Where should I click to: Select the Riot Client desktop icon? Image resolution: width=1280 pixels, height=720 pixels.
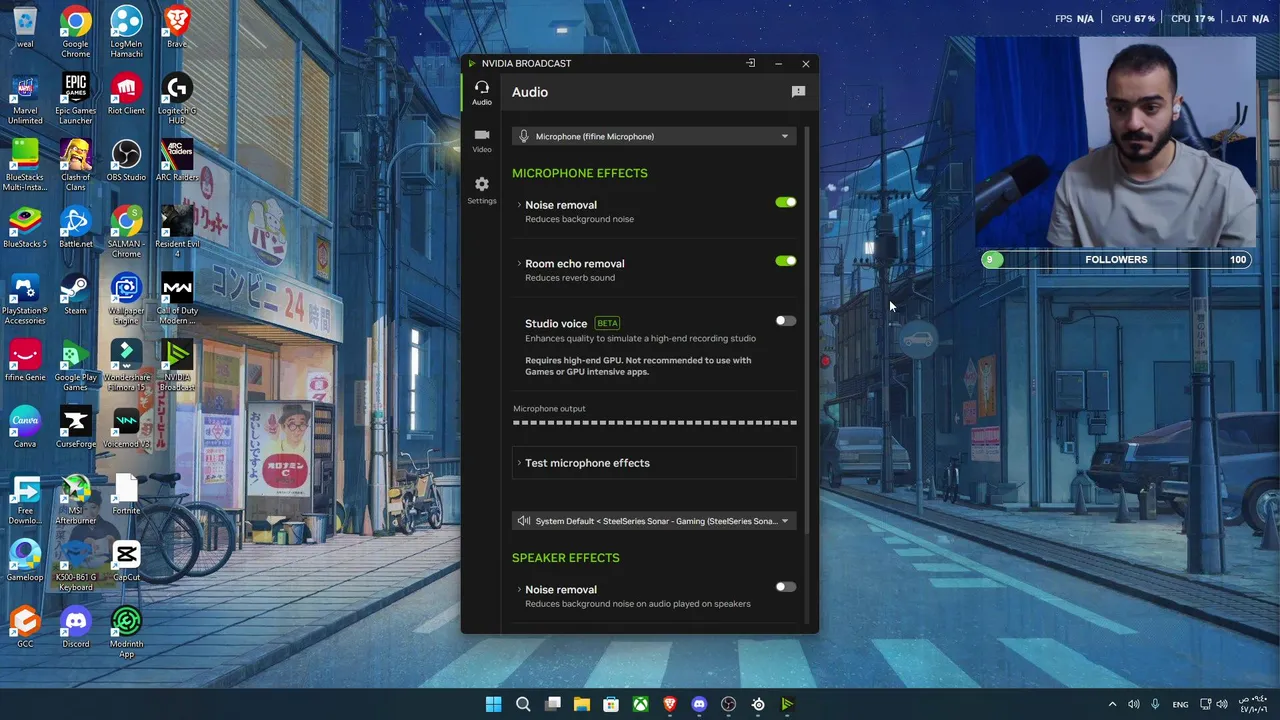click(126, 94)
